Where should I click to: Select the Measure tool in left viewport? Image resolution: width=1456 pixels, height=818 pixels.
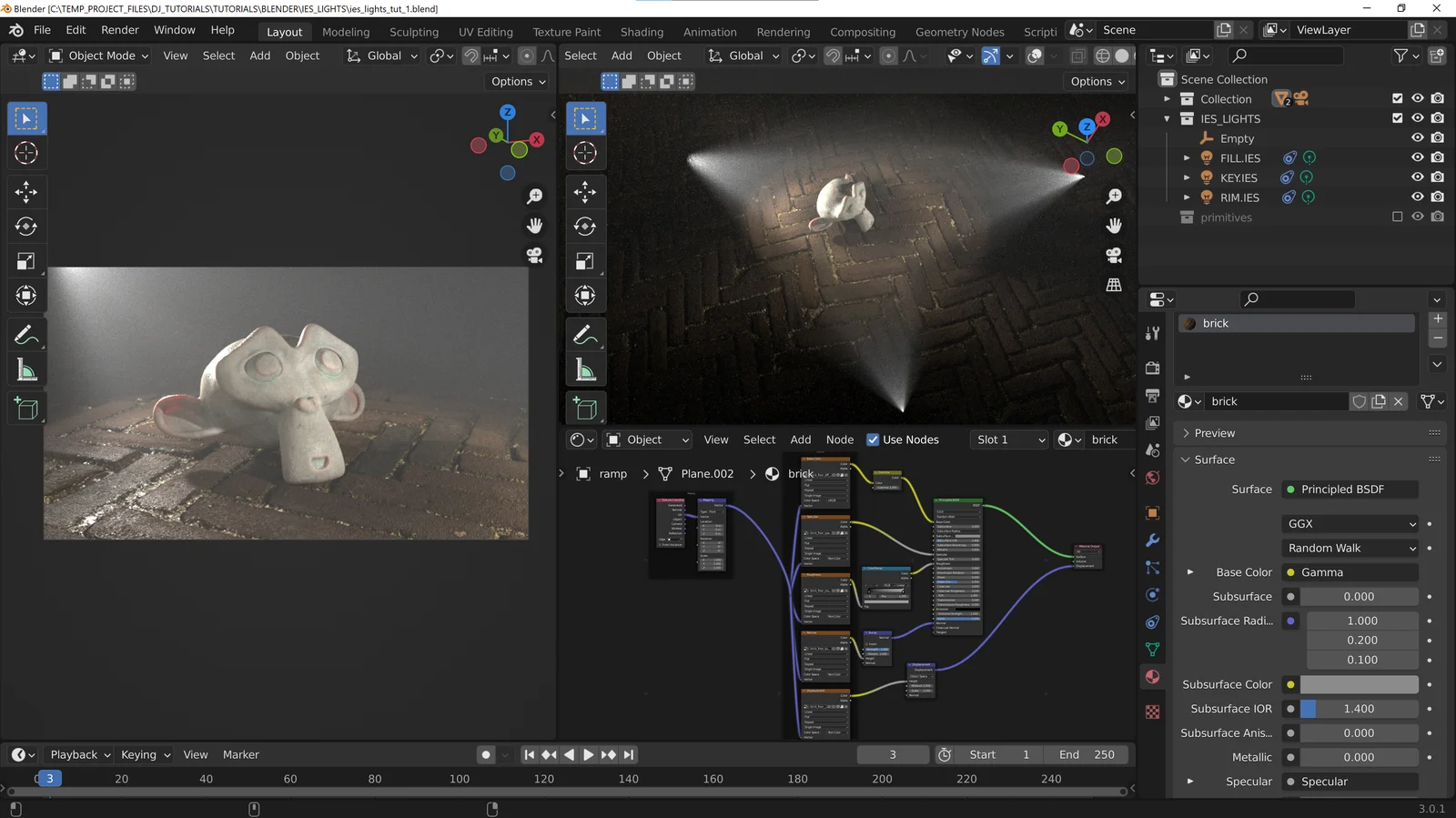pyautogui.click(x=26, y=370)
